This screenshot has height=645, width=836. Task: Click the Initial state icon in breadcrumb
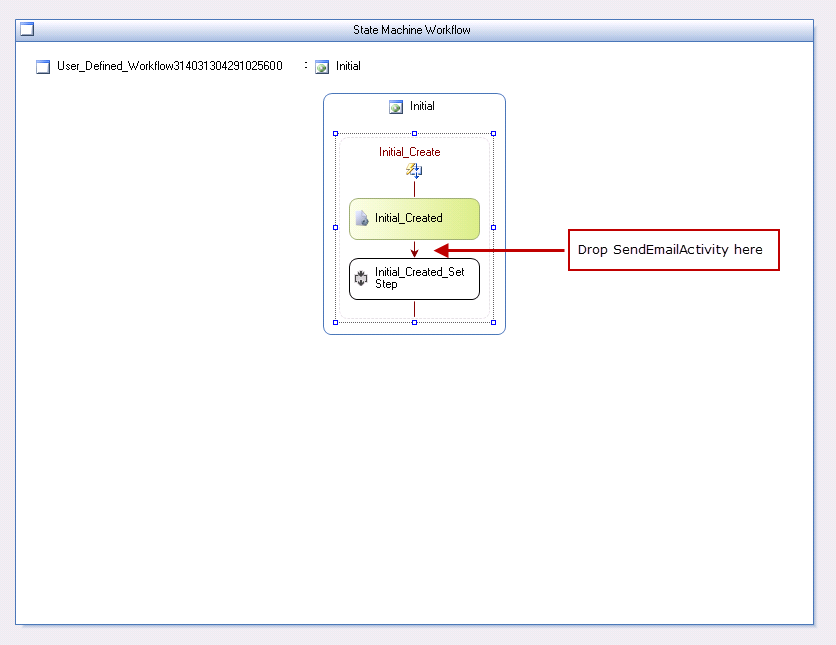[x=322, y=67]
